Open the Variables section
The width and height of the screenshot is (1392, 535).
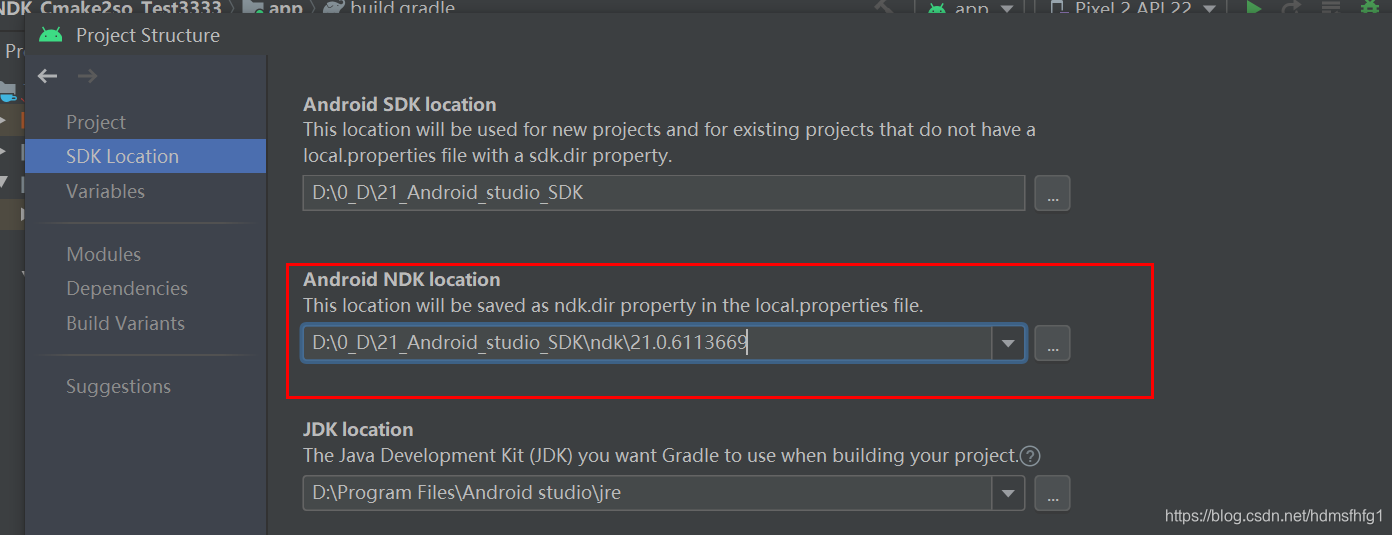[x=105, y=191]
